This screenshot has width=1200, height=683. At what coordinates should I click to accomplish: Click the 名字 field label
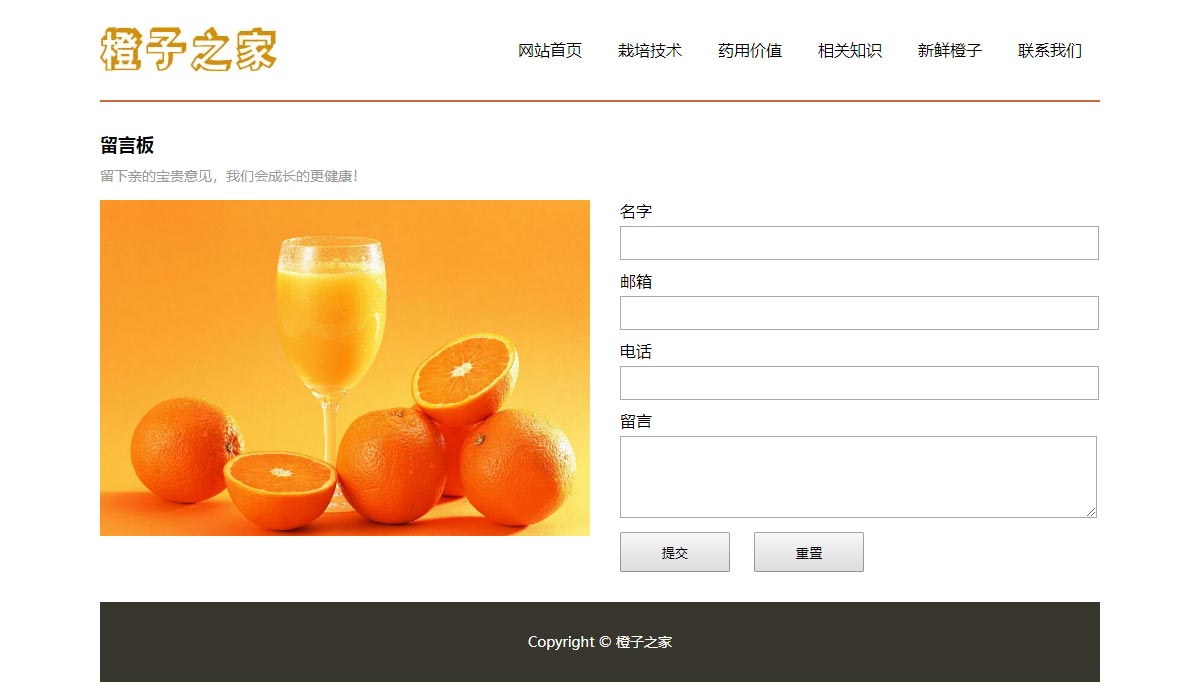point(636,212)
